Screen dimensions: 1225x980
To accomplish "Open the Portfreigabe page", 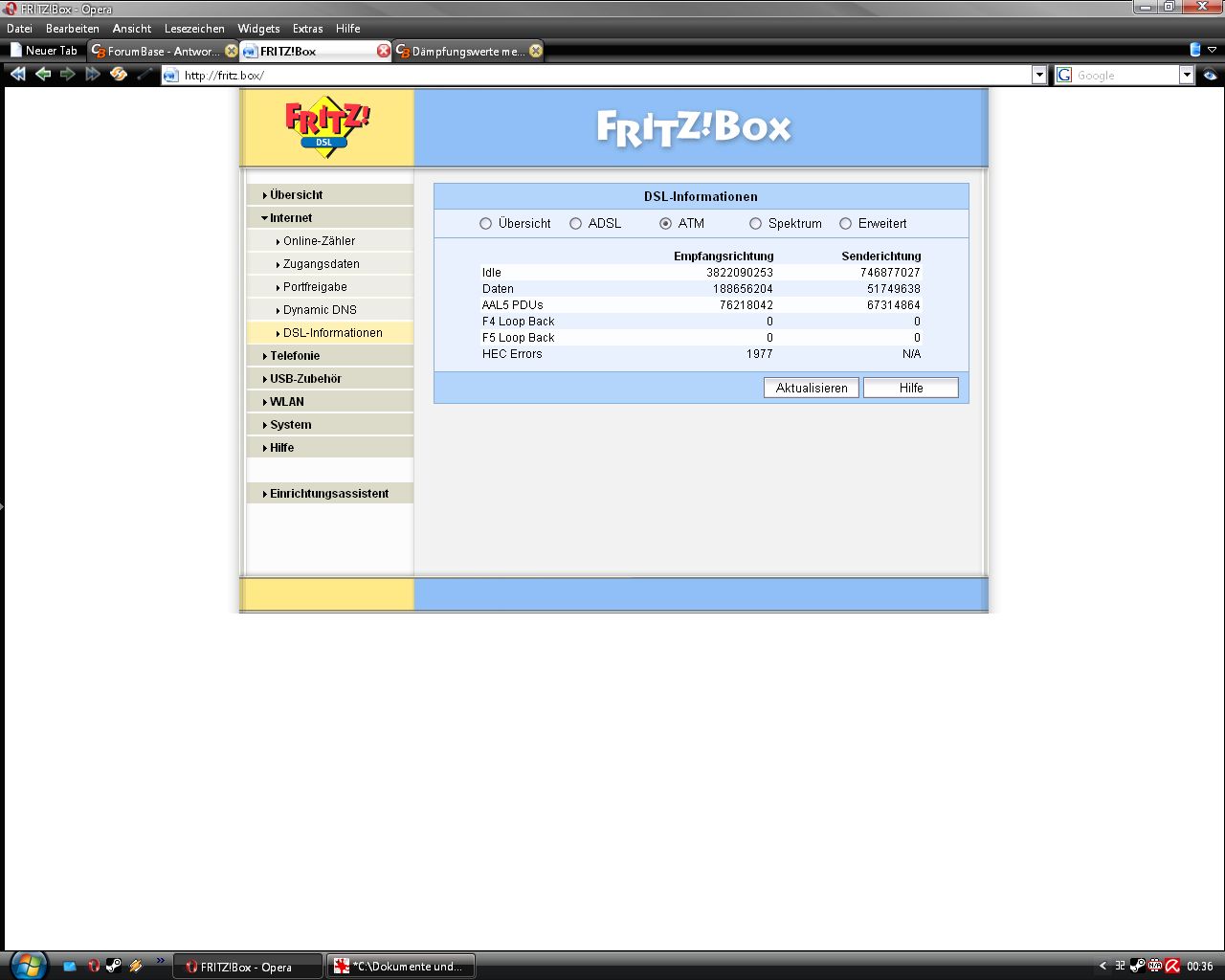I will [330, 286].
